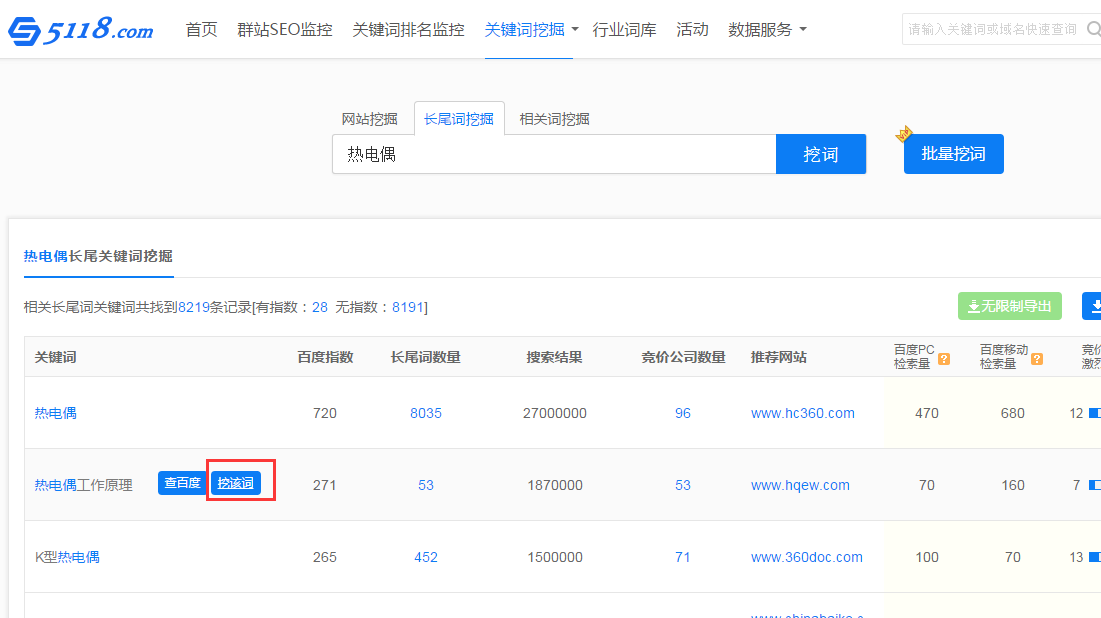This screenshot has width=1101, height=618.
Task: Click the help icon beside 百度移动检索量
Action: (1037, 358)
